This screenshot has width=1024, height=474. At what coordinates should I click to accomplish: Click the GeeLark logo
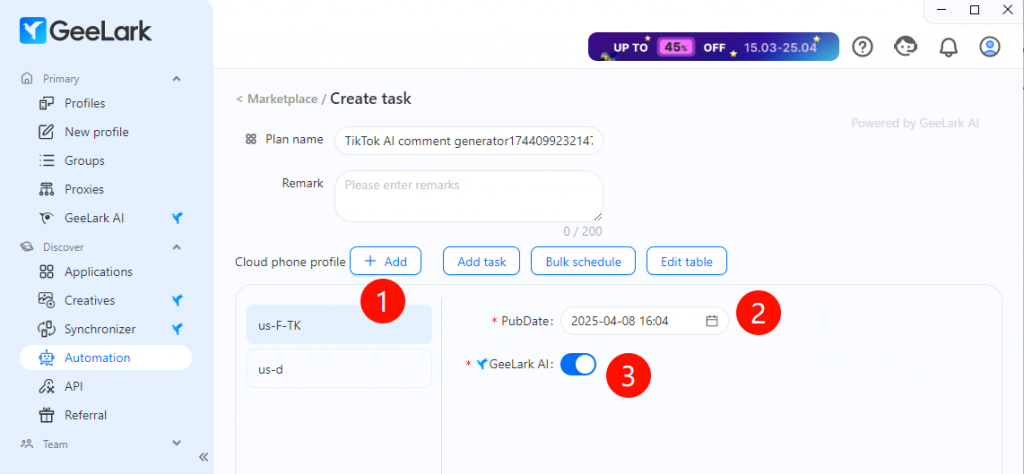[x=86, y=31]
